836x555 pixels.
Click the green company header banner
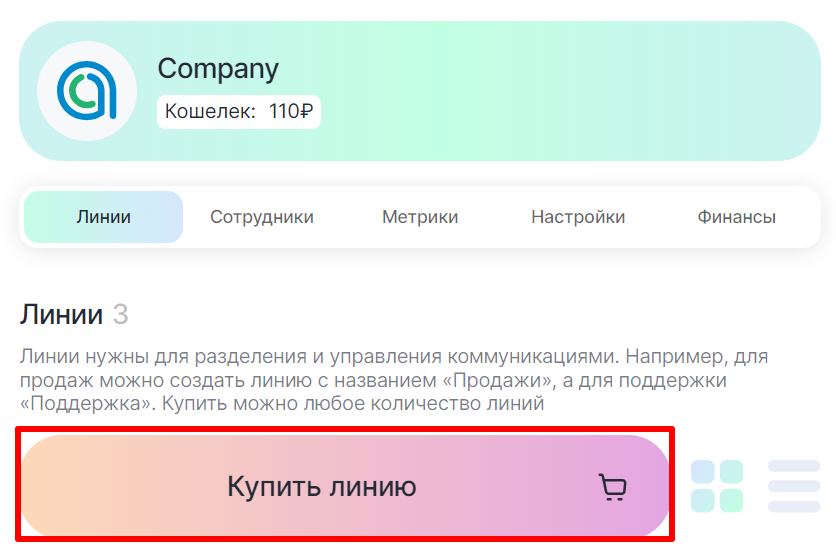tap(560, 91)
